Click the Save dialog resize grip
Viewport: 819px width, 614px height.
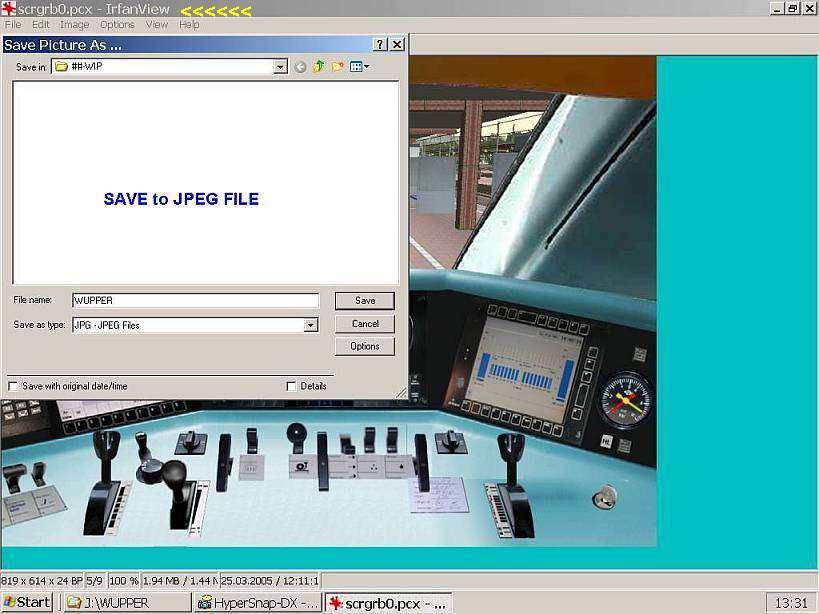pos(401,393)
